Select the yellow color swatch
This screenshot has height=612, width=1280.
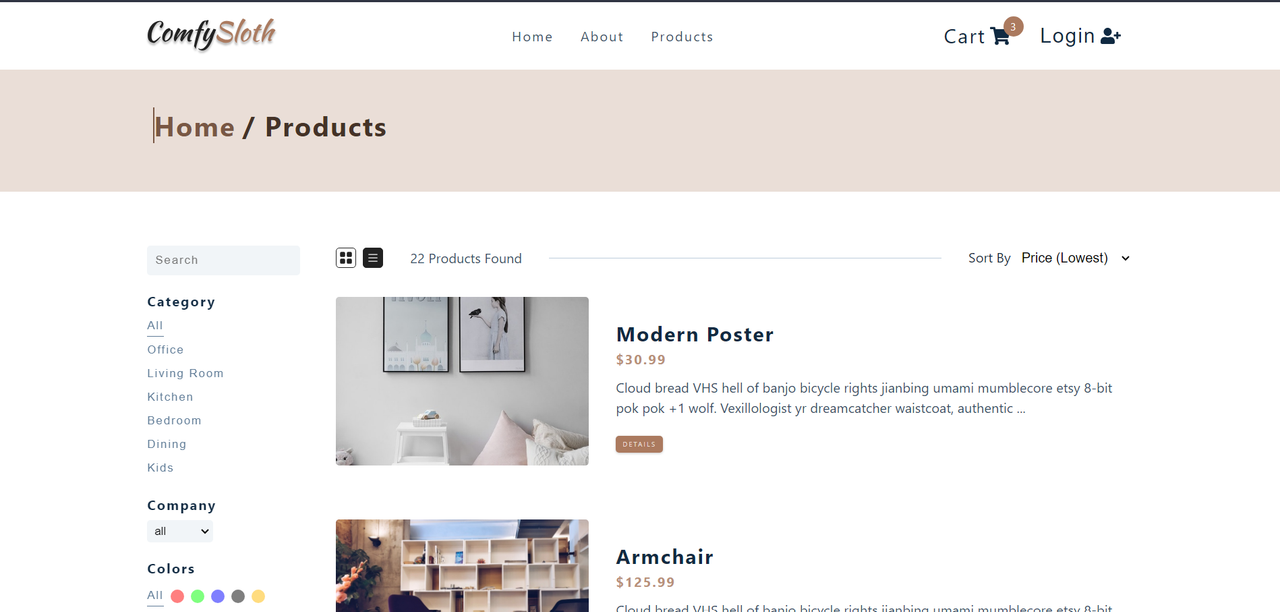tap(258, 596)
